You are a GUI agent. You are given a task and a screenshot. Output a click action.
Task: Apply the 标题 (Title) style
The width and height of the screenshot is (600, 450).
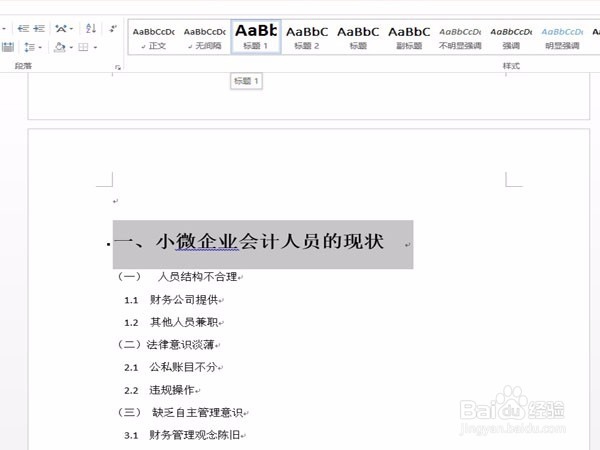pyautogui.click(x=358, y=38)
